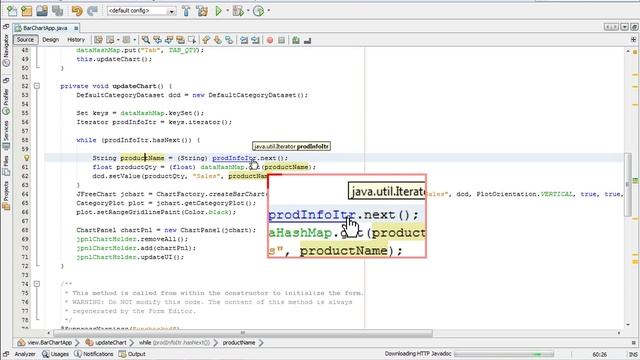Show the opened documents list dropdown
Image resolution: width=640 pixels, height=360 pixels.
624,27
